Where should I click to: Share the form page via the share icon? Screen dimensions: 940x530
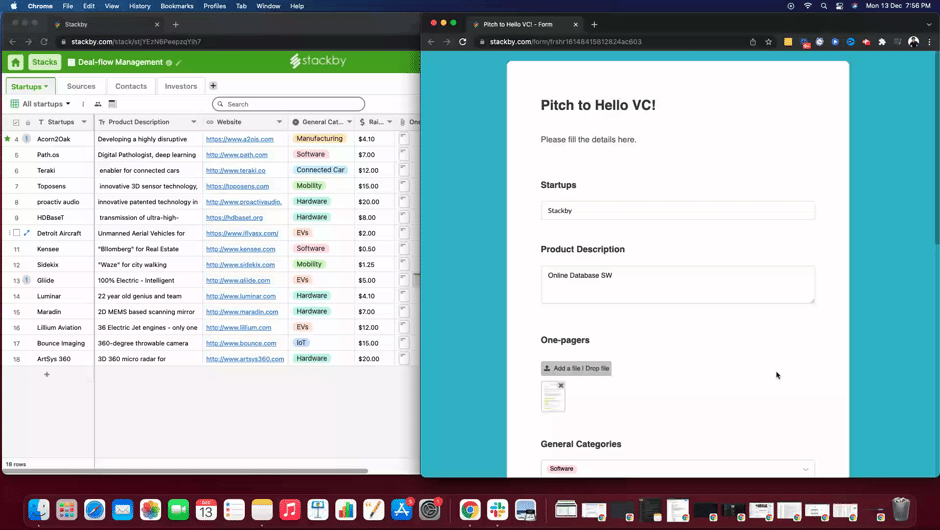[753, 42]
